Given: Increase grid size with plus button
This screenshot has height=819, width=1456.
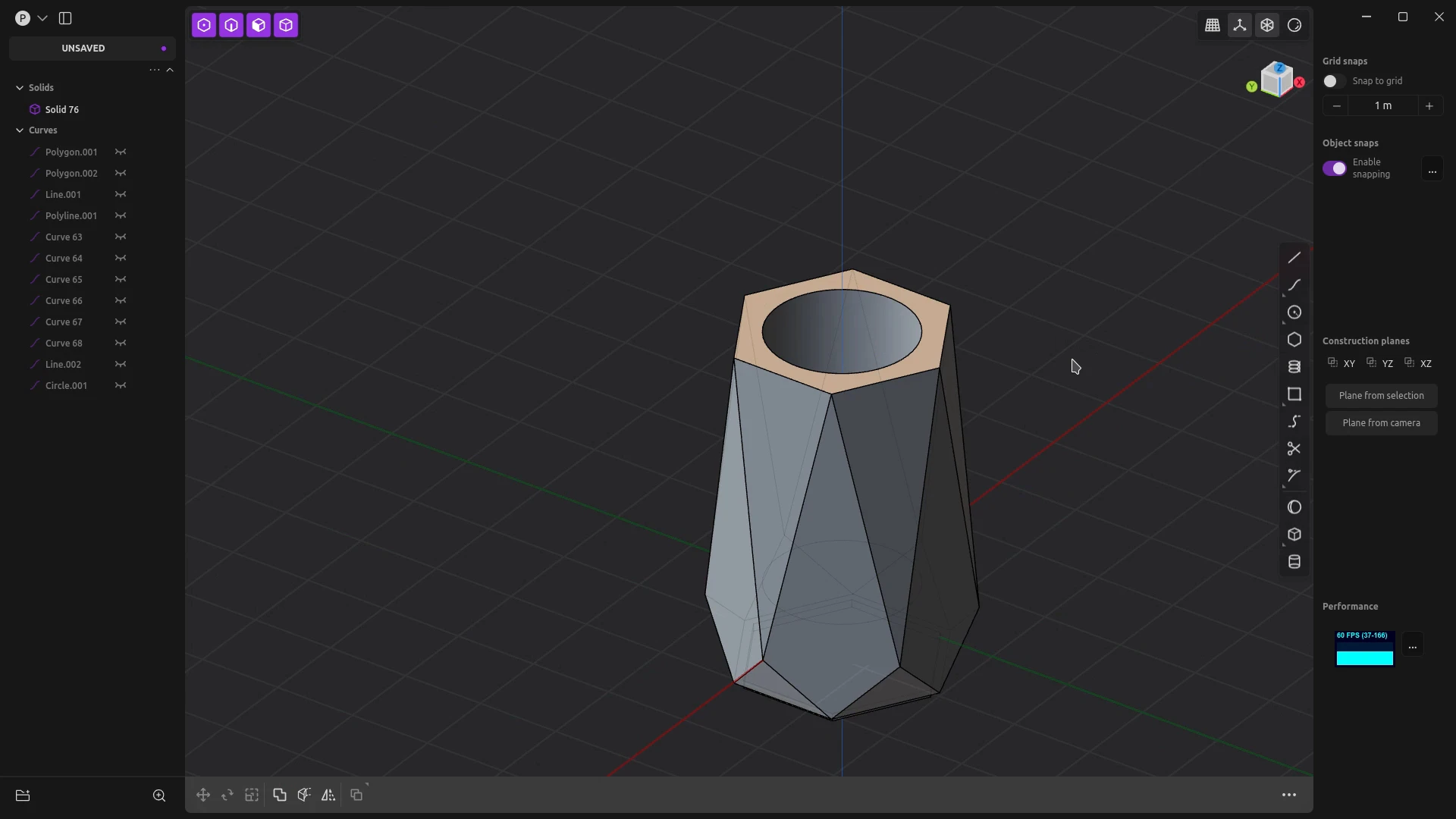Looking at the screenshot, I should coord(1429,106).
